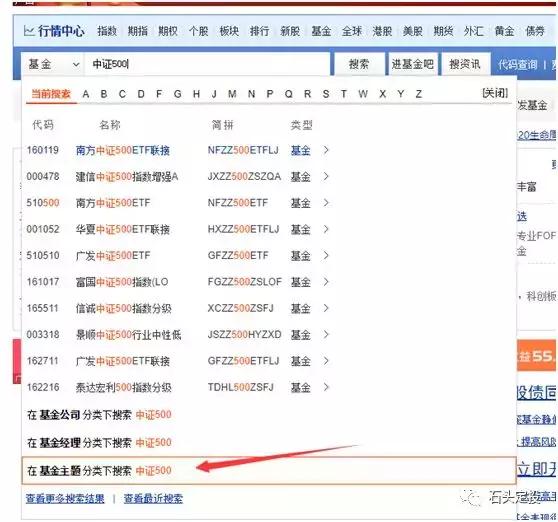Click the pinyin NFZZ500ETFLJ
The height and width of the screenshot is (522, 558).
(243, 150)
